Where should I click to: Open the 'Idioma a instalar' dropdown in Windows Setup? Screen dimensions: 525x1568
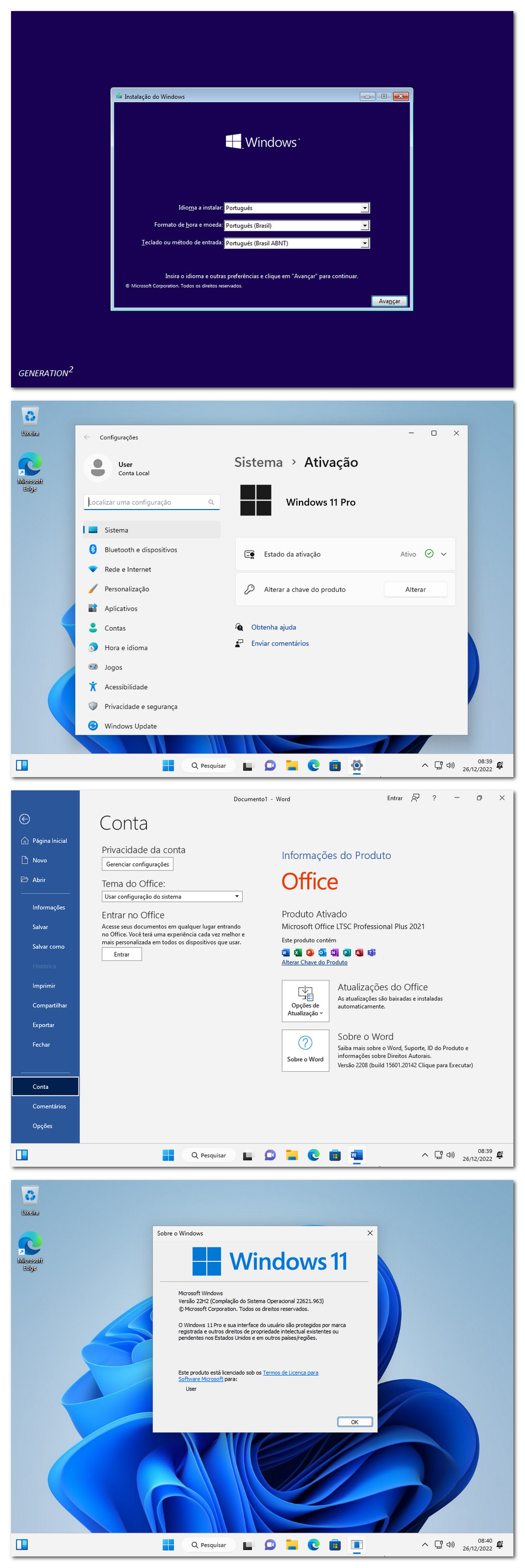pos(297,208)
